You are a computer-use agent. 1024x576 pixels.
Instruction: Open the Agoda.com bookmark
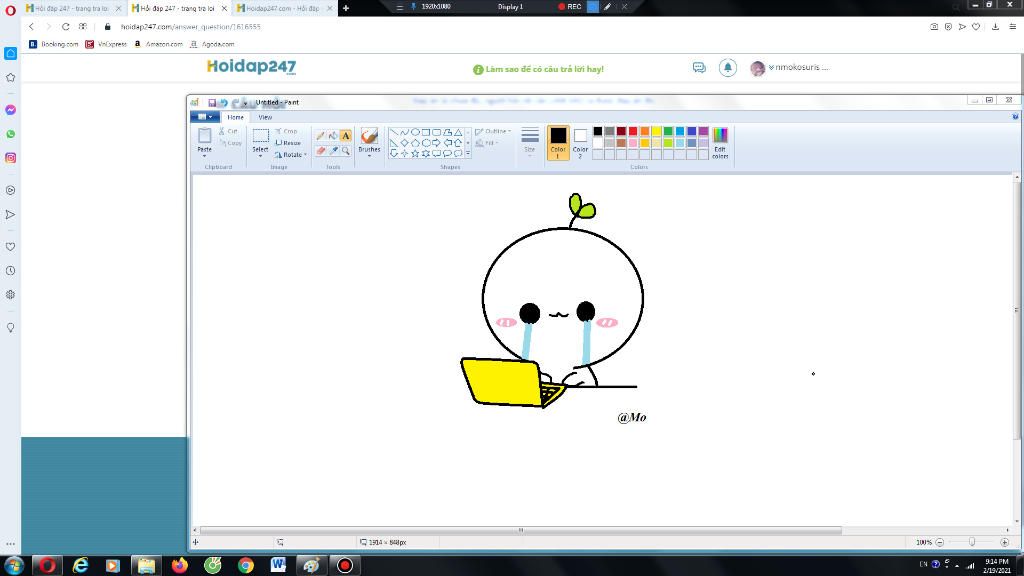[212, 44]
